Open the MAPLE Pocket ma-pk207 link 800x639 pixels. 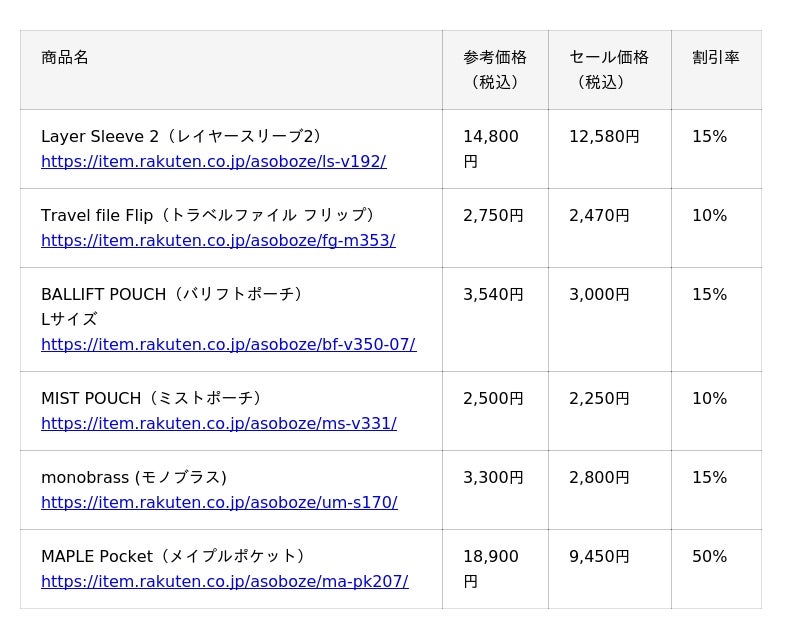point(225,582)
